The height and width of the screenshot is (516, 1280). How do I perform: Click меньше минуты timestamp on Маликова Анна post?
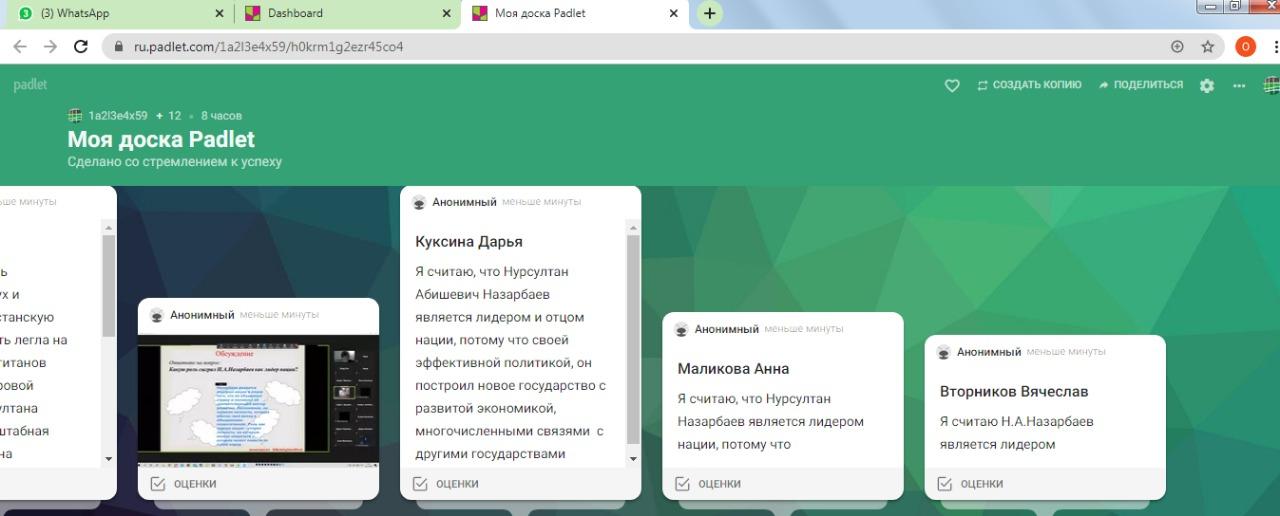[x=804, y=329]
